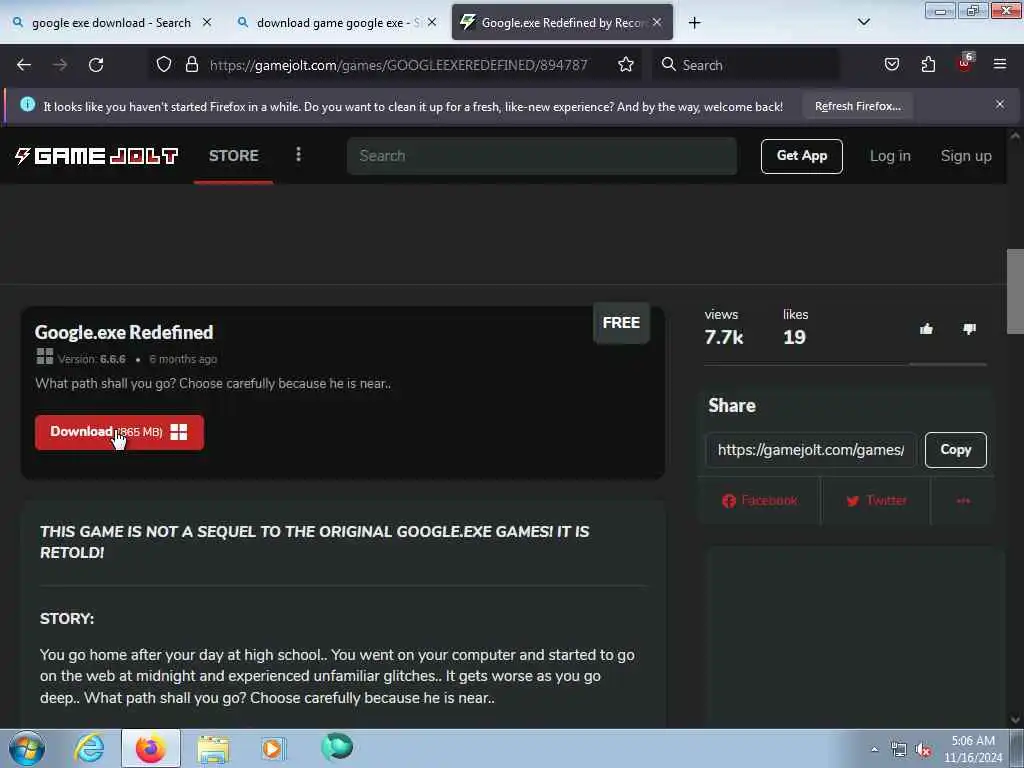Launch Internet Explorer from taskbar
This screenshot has height=768, width=1024.
click(x=89, y=748)
